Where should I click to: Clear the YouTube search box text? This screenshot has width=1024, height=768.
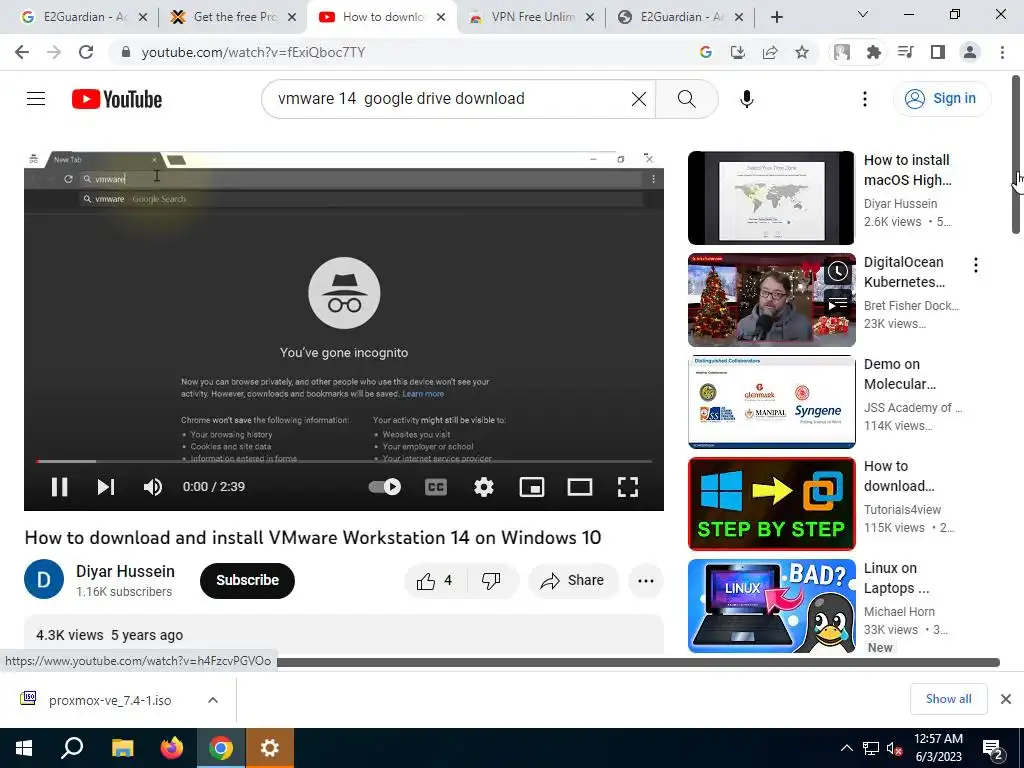[x=639, y=99]
